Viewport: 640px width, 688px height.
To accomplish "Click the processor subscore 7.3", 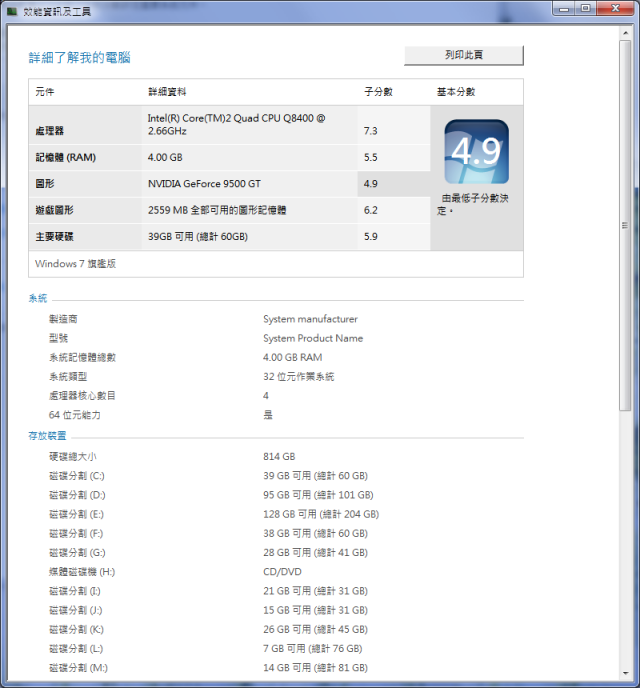I will click(370, 131).
